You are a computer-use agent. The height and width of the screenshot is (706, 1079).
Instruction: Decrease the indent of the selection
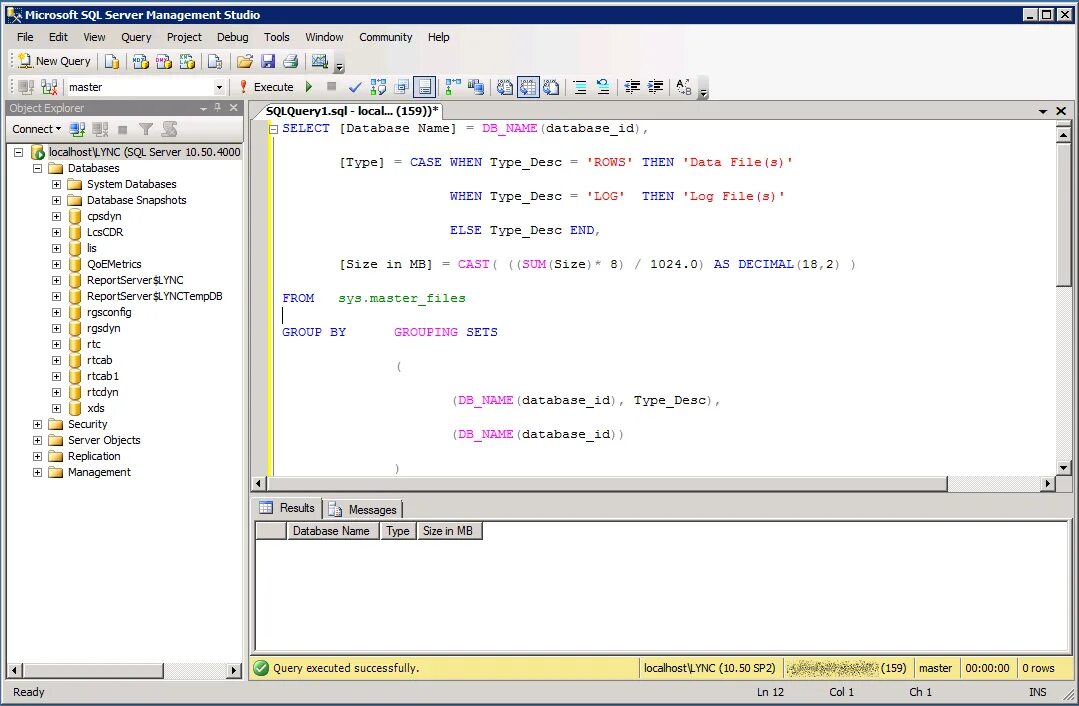pos(632,87)
